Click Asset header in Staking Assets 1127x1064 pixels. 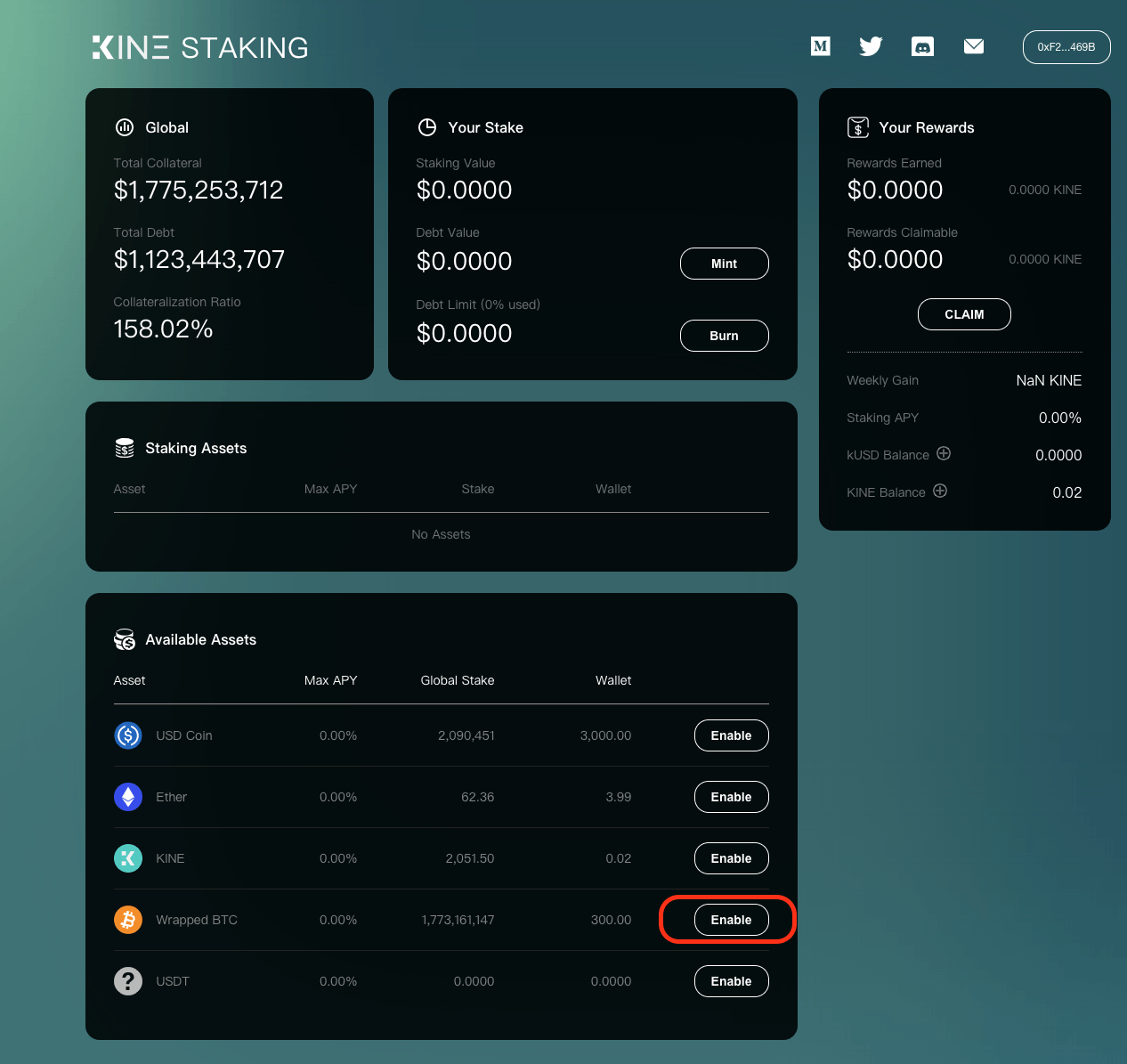(129, 489)
